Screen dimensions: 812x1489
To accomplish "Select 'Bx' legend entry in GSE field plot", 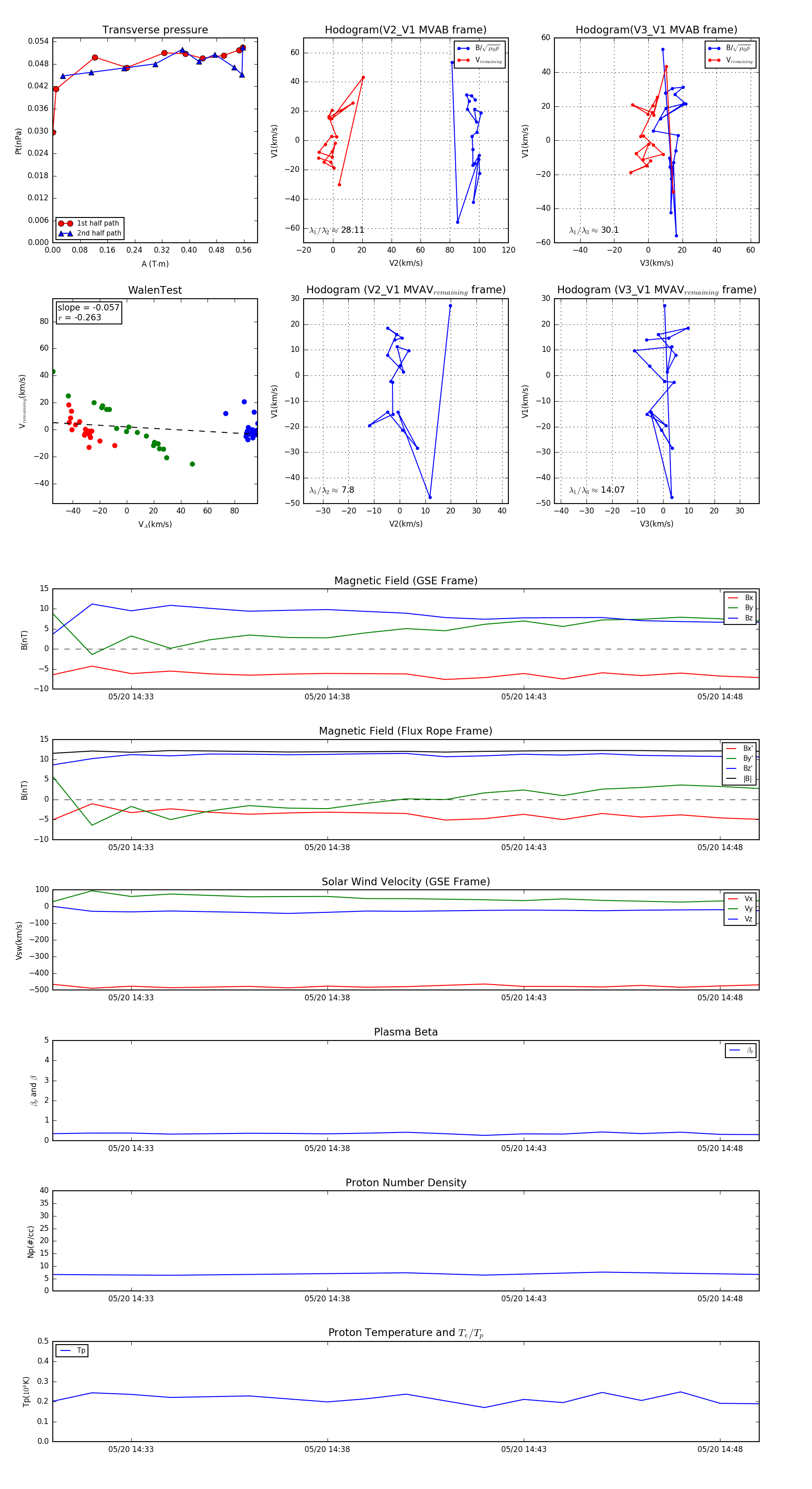I will coord(740,598).
